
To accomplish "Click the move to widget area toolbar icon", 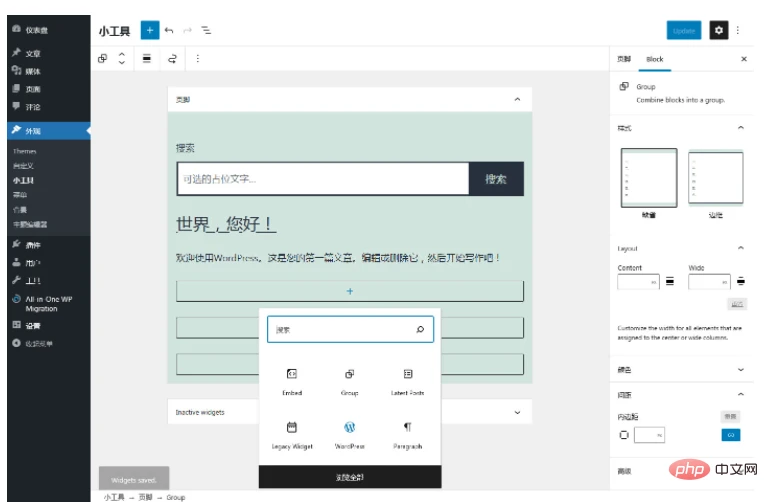I will (172, 59).
